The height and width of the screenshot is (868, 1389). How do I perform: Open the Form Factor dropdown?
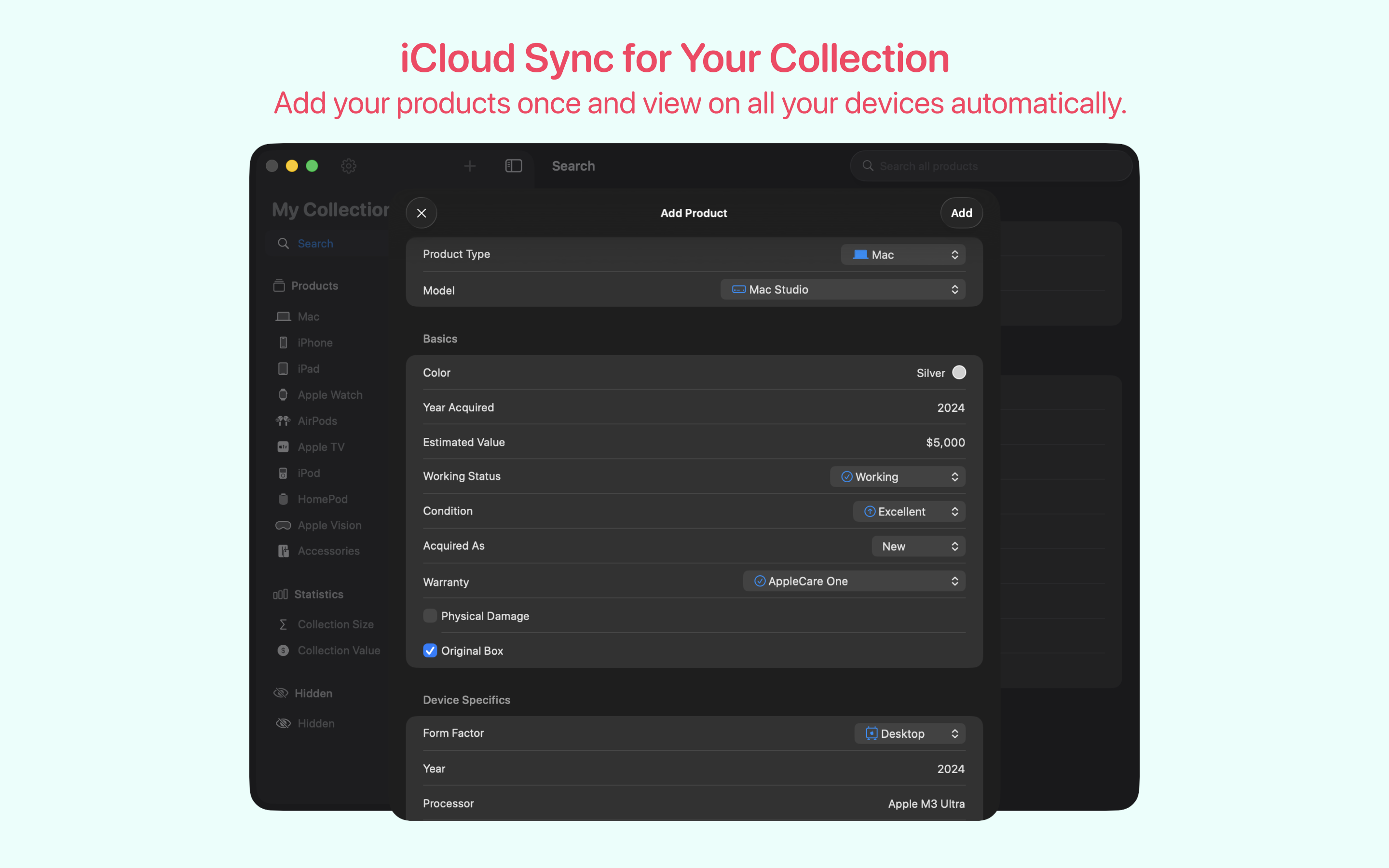coord(910,733)
